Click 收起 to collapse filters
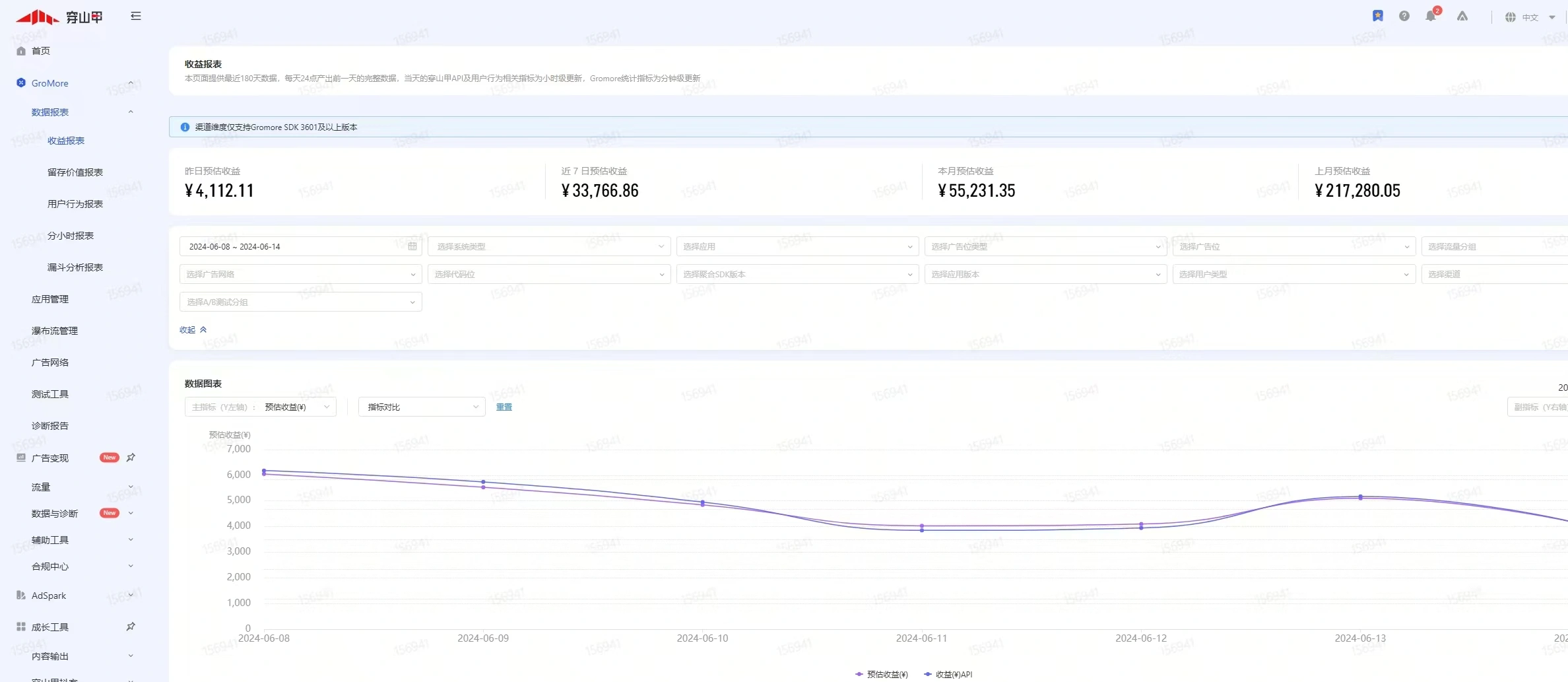 point(193,329)
